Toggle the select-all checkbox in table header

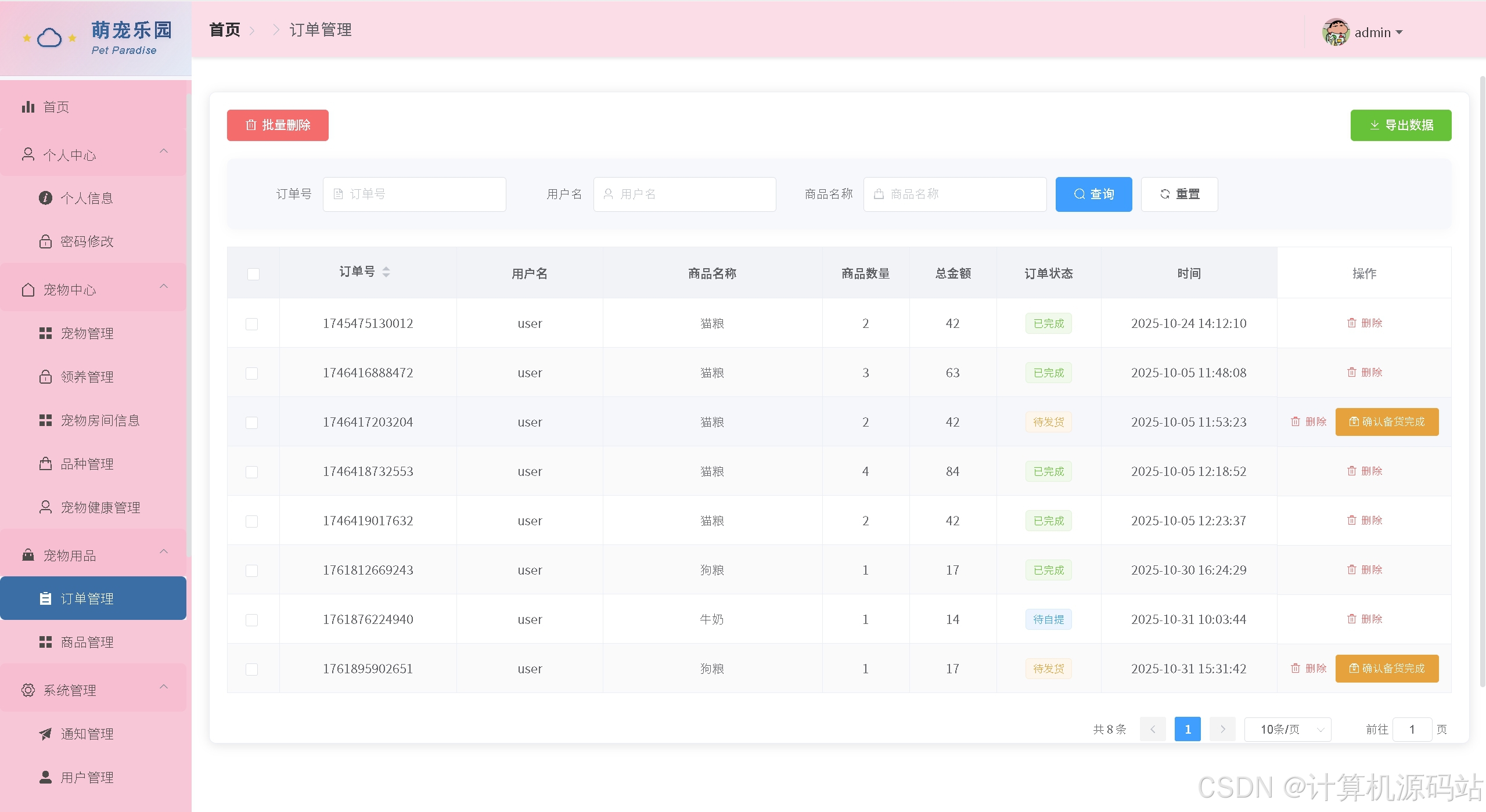(x=253, y=274)
